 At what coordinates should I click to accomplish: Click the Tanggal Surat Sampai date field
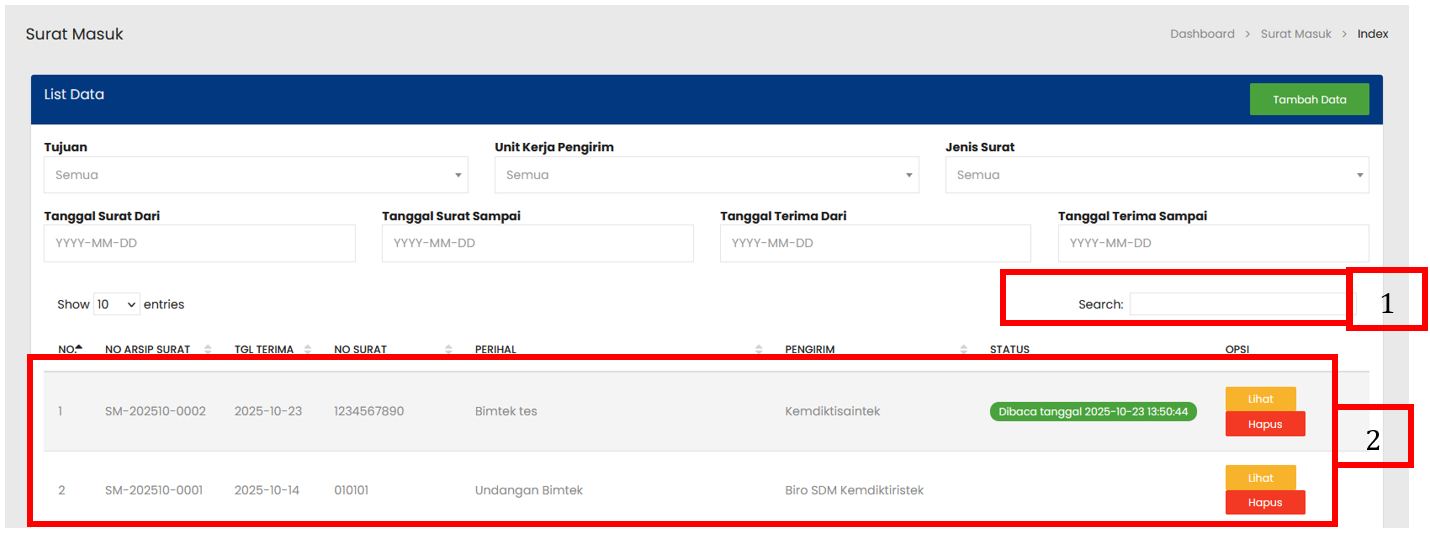(537, 243)
